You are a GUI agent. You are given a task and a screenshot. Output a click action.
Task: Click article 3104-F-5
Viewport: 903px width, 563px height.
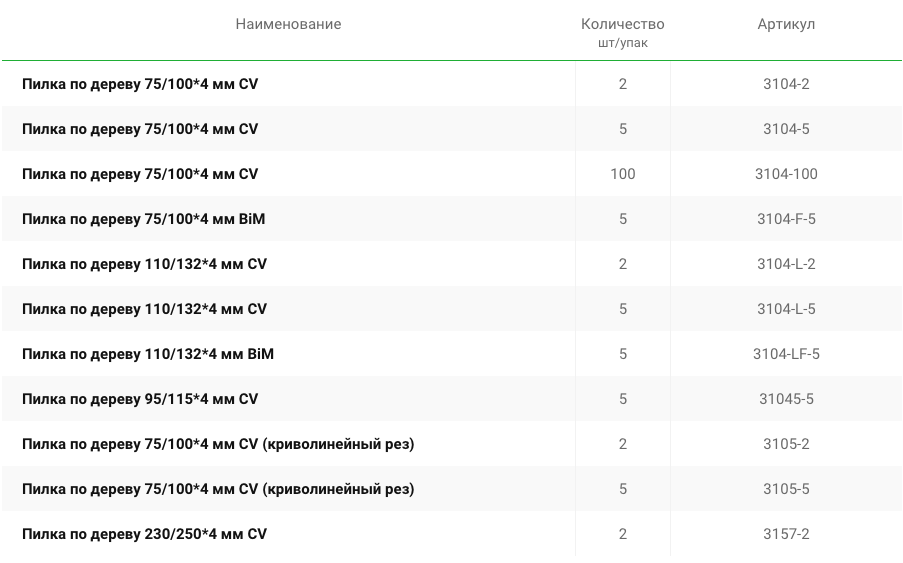tap(786, 219)
